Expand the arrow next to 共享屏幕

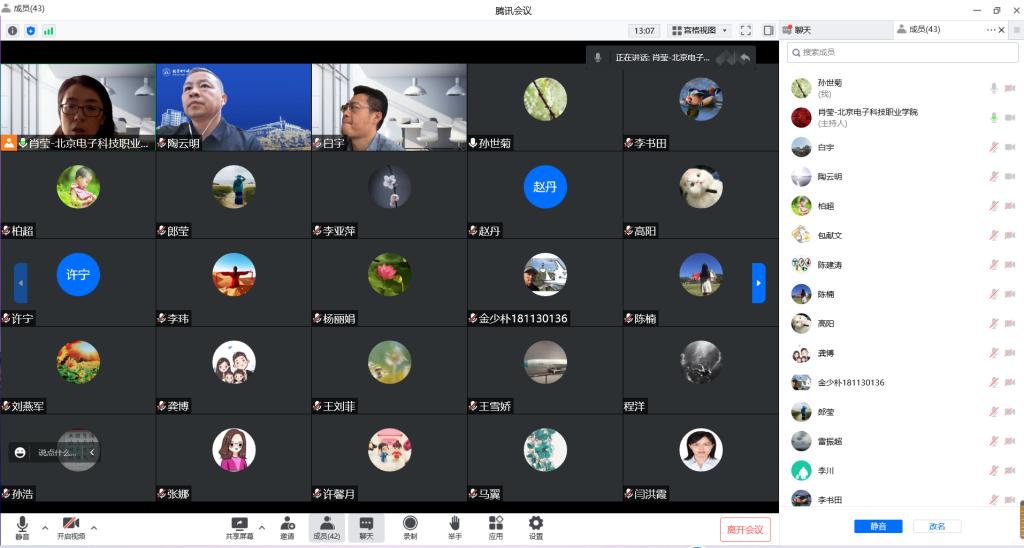(x=262, y=527)
